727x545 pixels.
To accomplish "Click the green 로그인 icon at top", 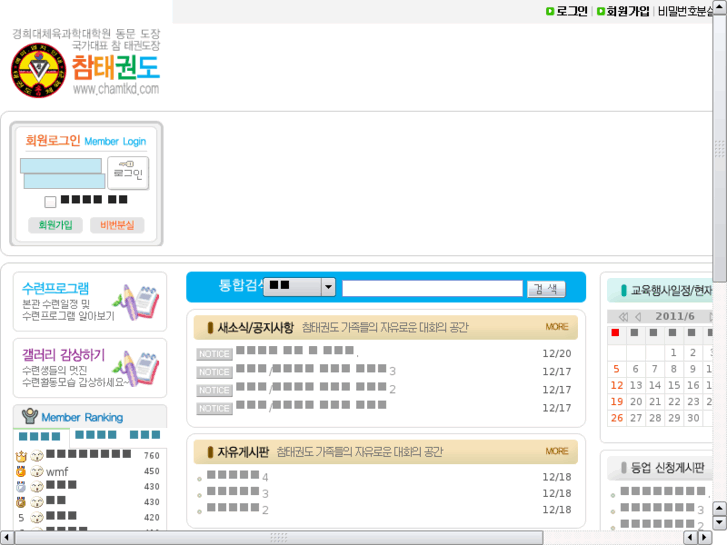I will 550,11.
